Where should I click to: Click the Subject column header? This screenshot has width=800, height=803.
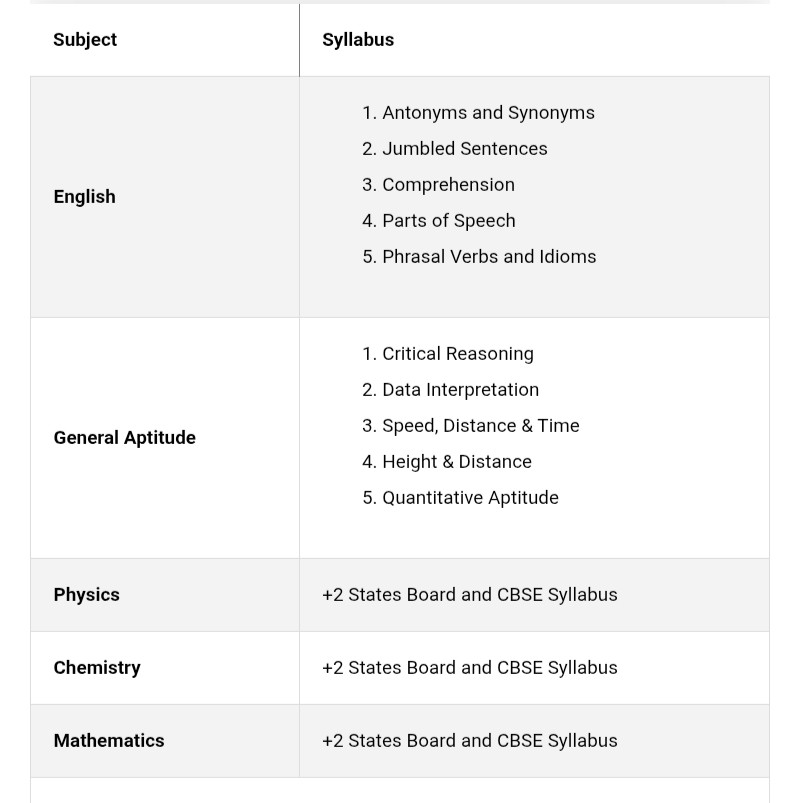(x=85, y=40)
